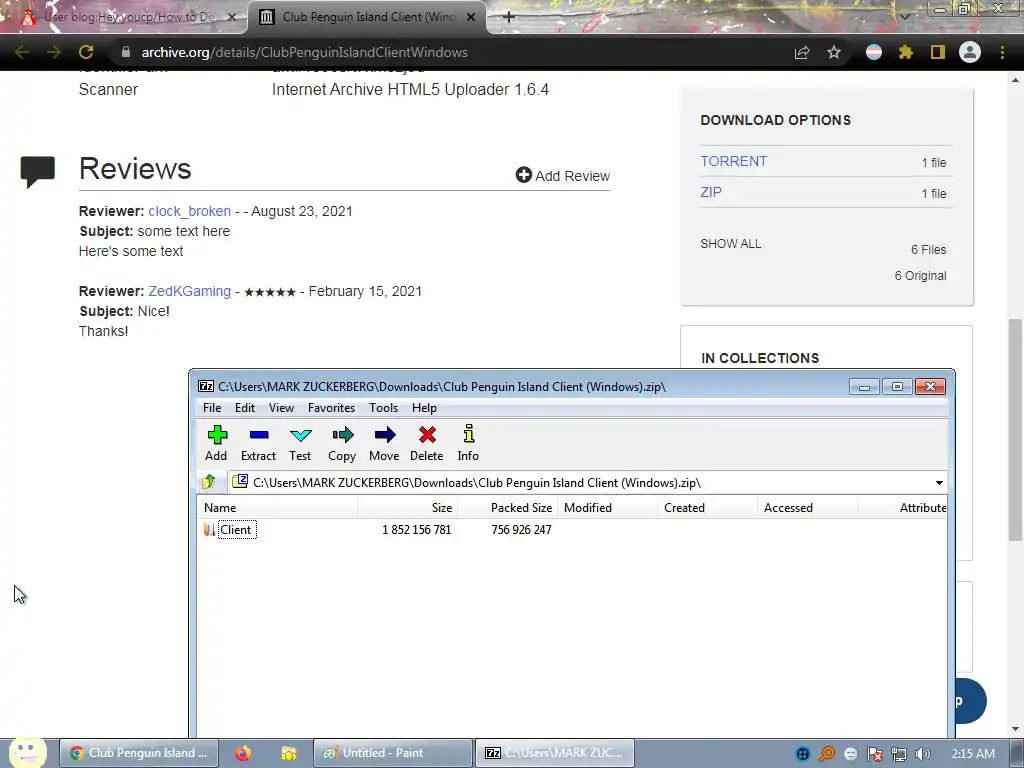Click the Move toolbar icon
This screenshot has width=1024, height=768.
(384, 443)
